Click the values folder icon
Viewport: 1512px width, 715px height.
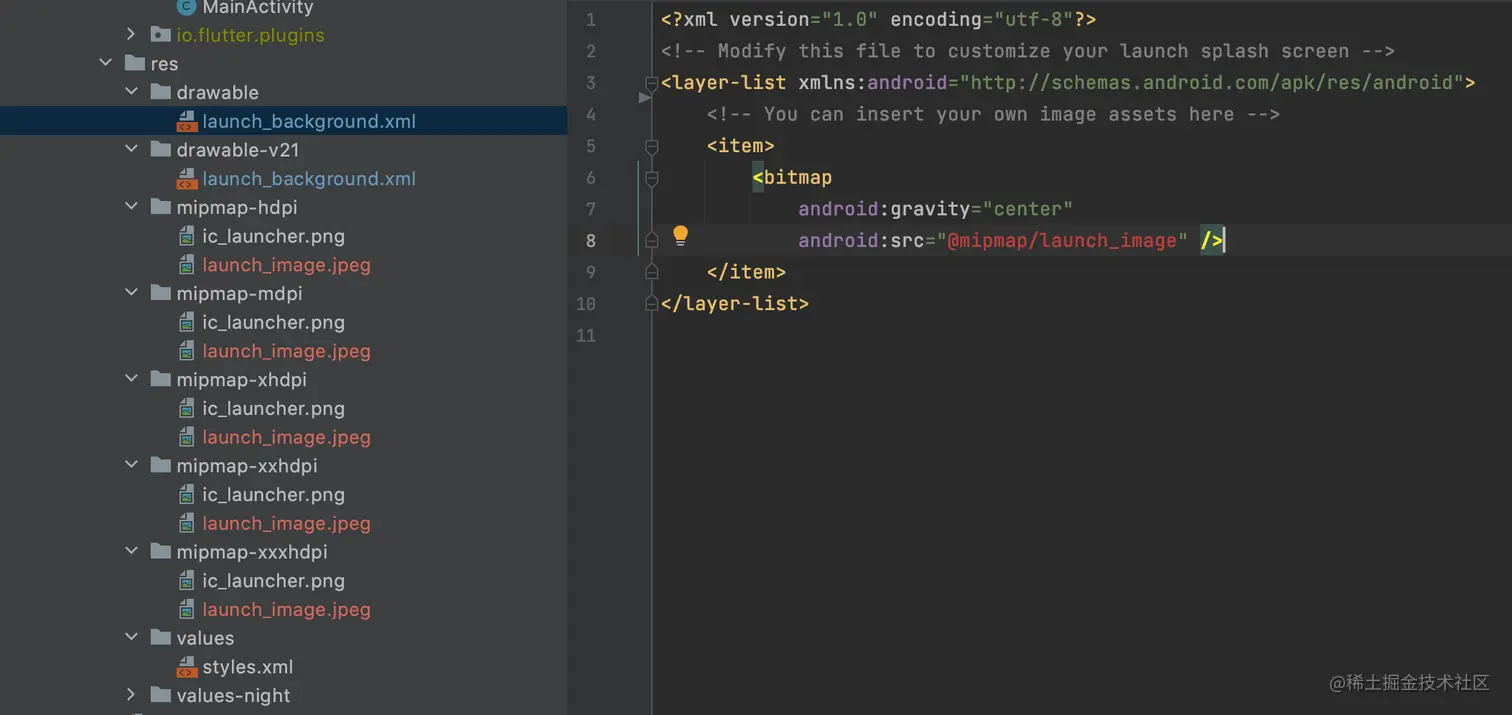(160, 638)
